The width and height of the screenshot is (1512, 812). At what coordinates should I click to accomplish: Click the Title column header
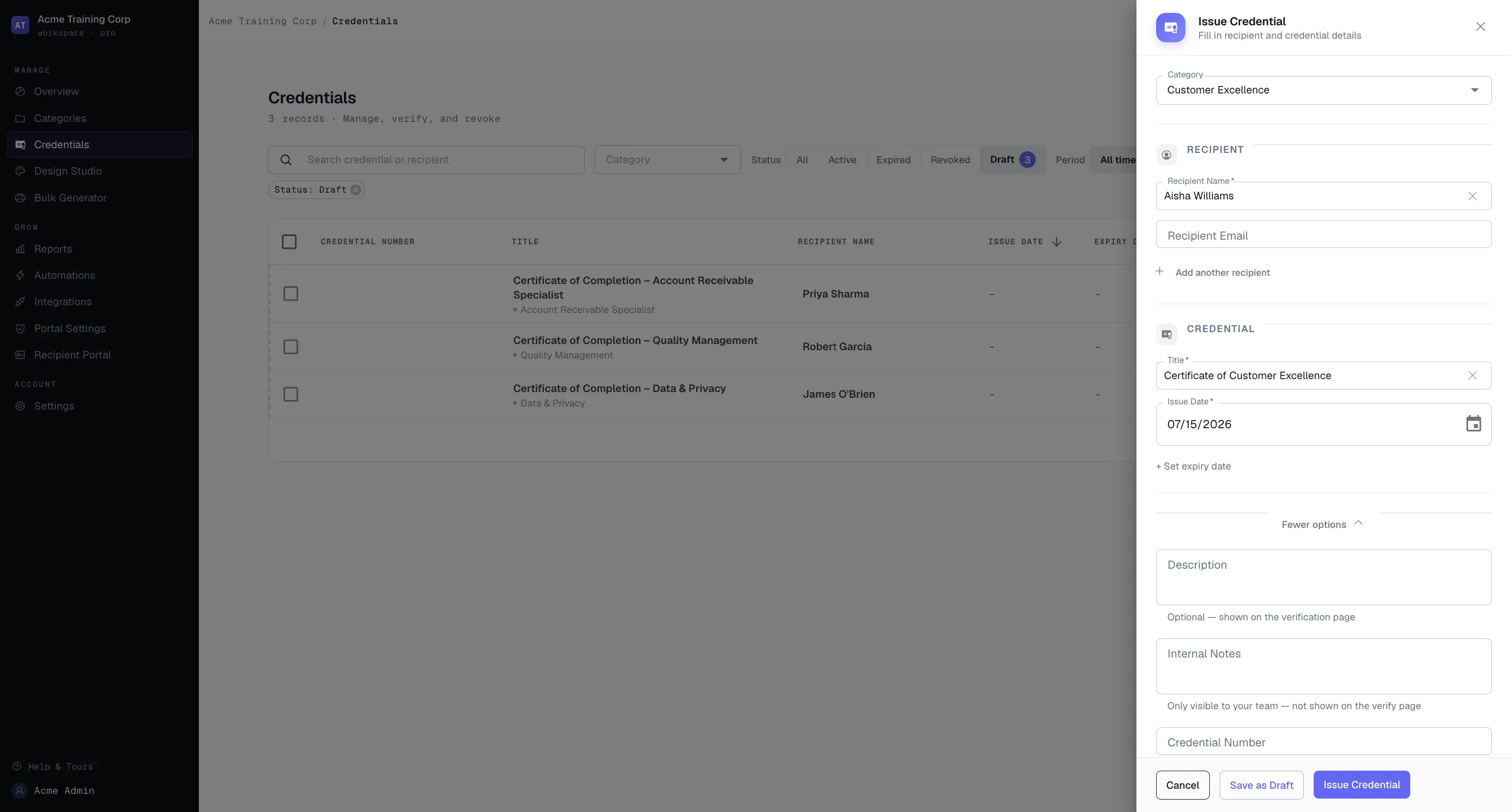point(525,242)
